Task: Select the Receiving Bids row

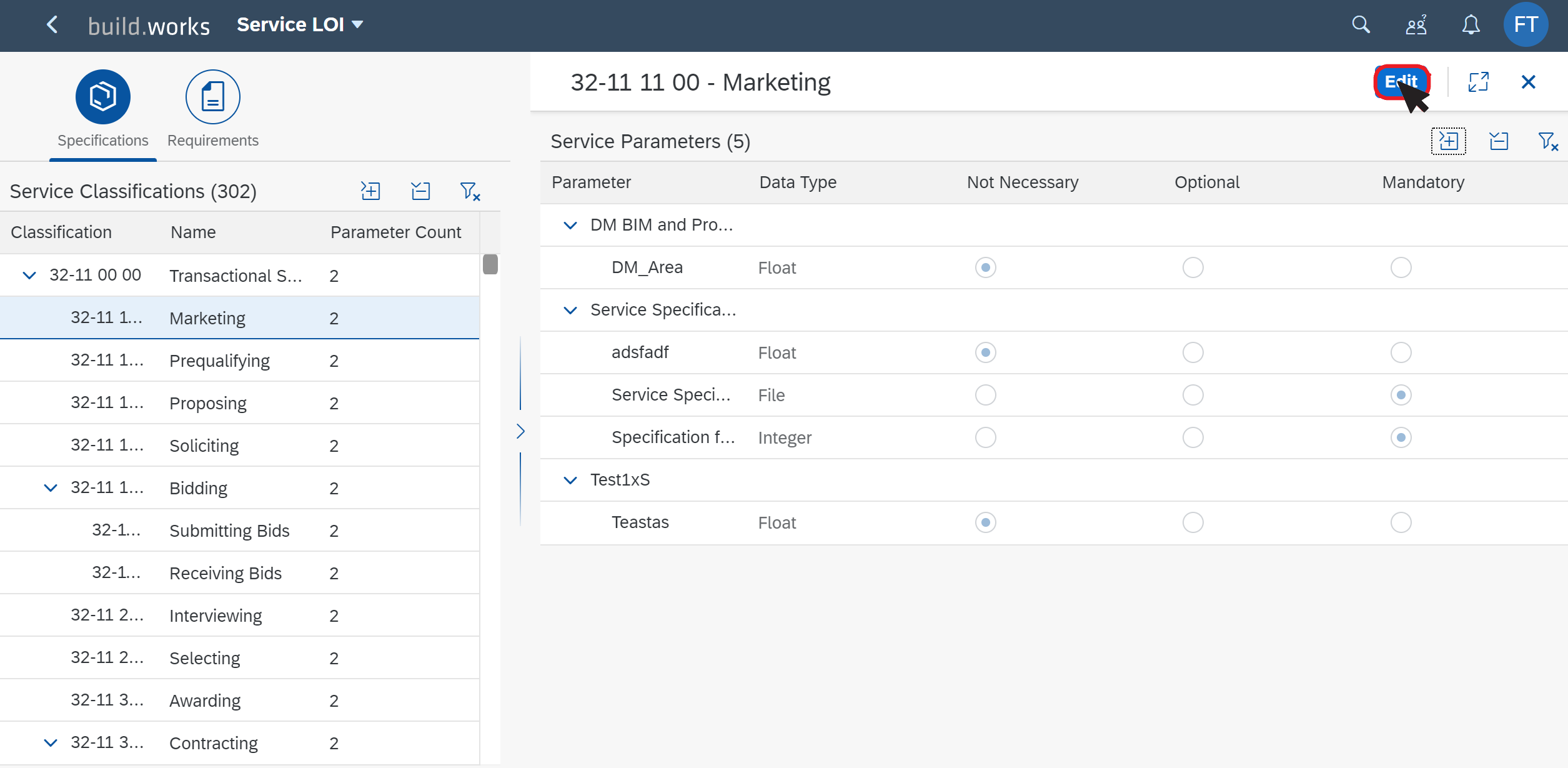Action: 240,573
